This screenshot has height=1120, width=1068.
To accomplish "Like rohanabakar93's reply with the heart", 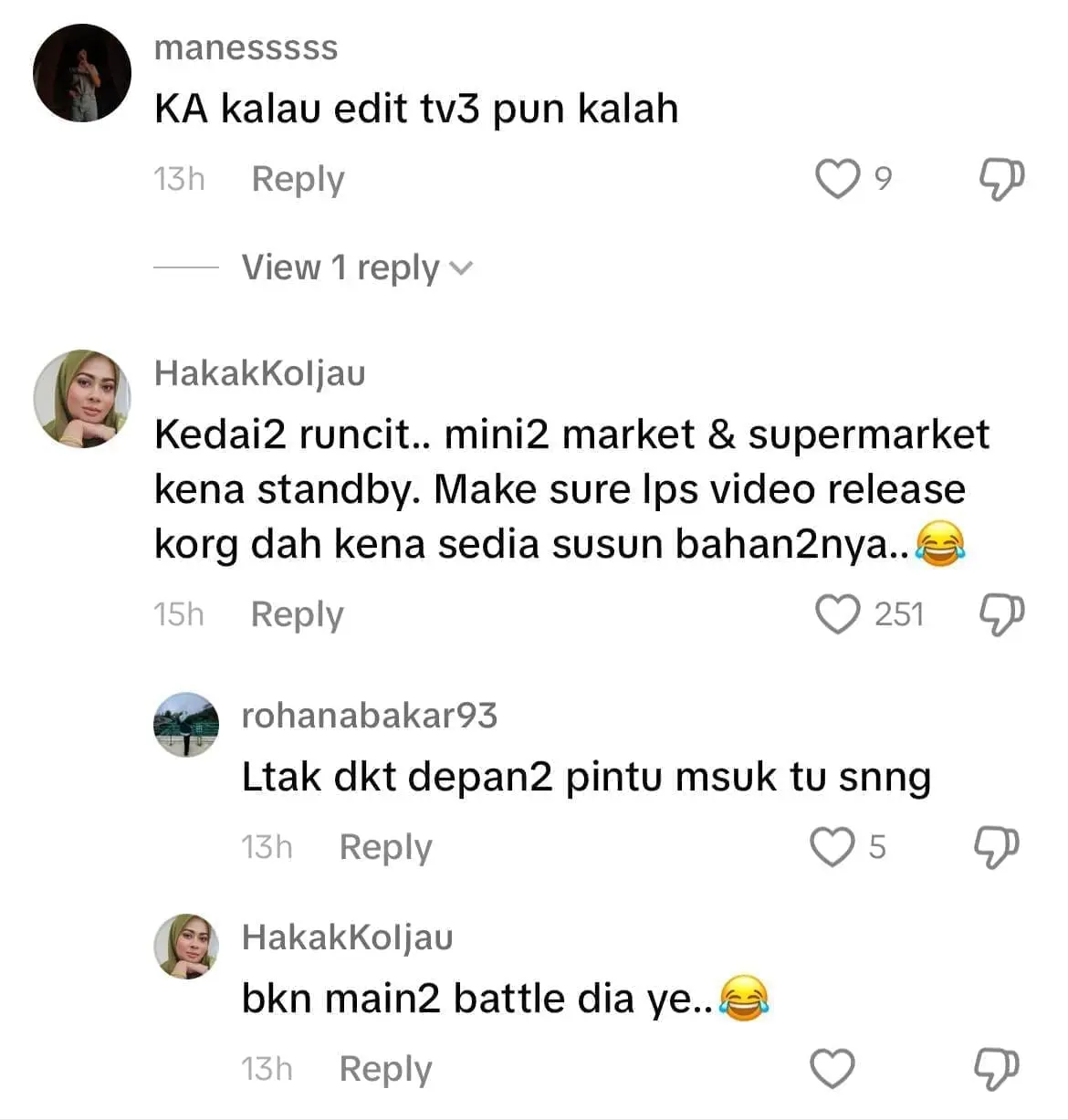I will tap(832, 846).
